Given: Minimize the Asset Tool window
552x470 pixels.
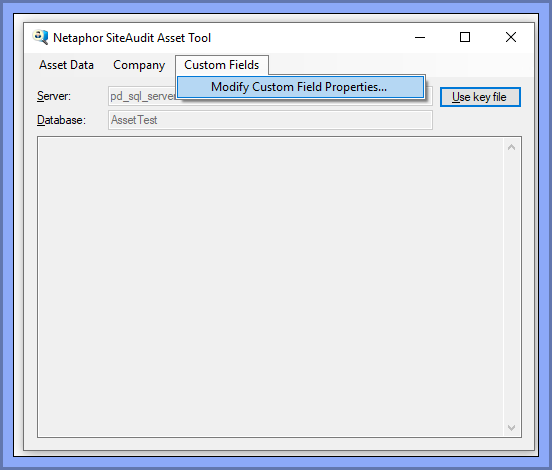Looking at the screenshot, I should click(x=420, y=37).
